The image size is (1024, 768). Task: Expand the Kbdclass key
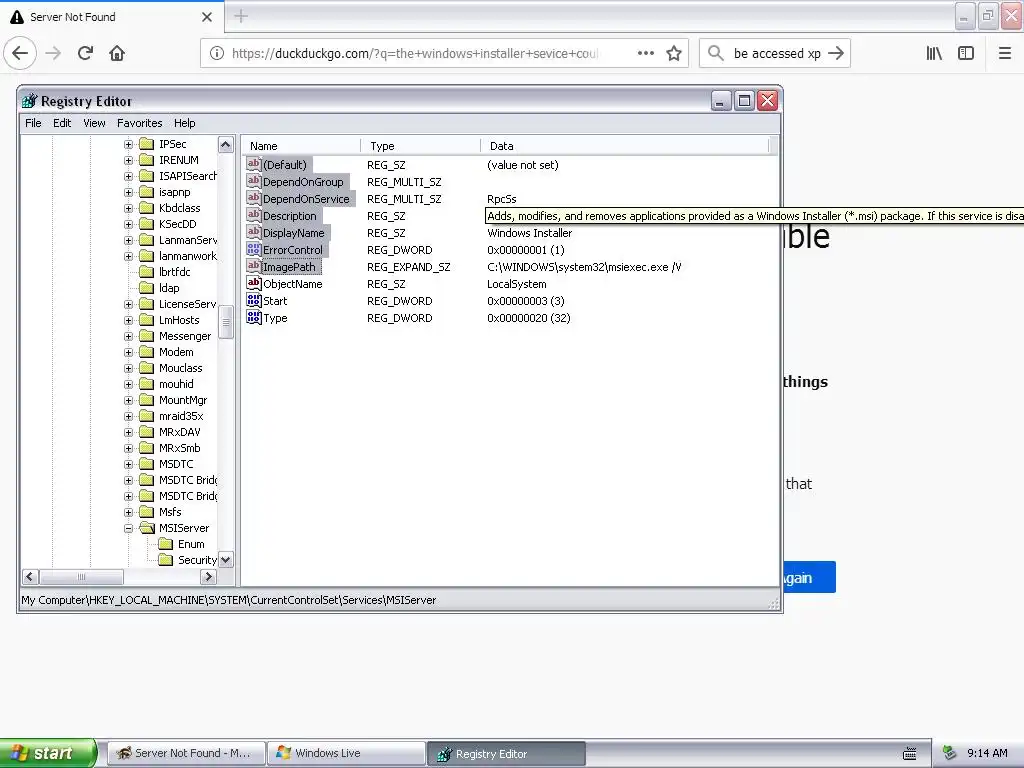pos(128,208)
